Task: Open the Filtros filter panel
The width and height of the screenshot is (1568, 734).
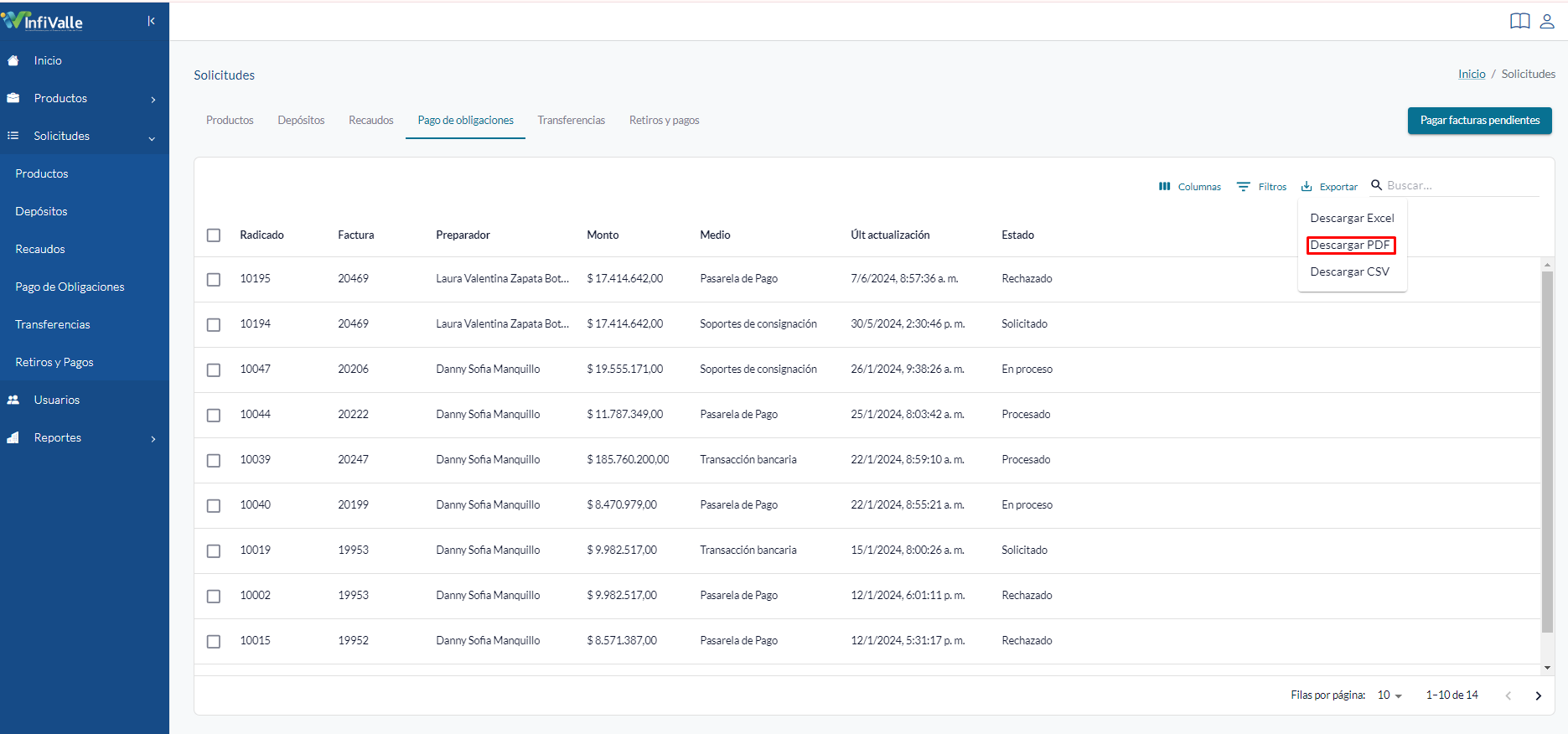Action: coord(1261,186)
